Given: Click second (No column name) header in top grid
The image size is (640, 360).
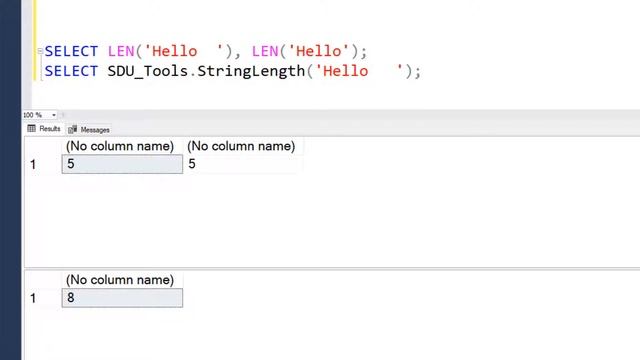Looking at the screenshot, I should pyautogui.click(x=241, y=146).
